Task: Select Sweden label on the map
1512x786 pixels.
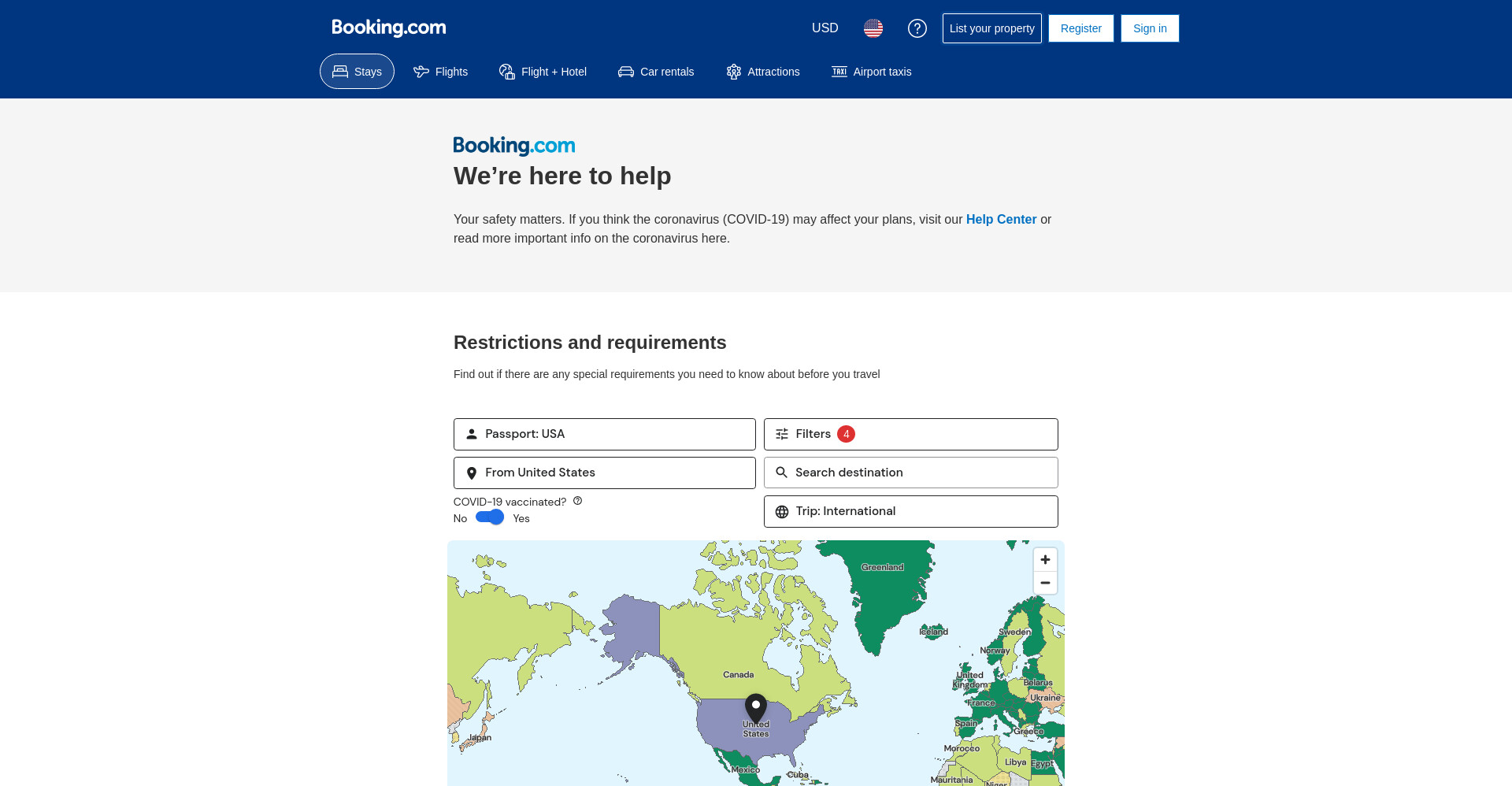Action: point(1014,632)
